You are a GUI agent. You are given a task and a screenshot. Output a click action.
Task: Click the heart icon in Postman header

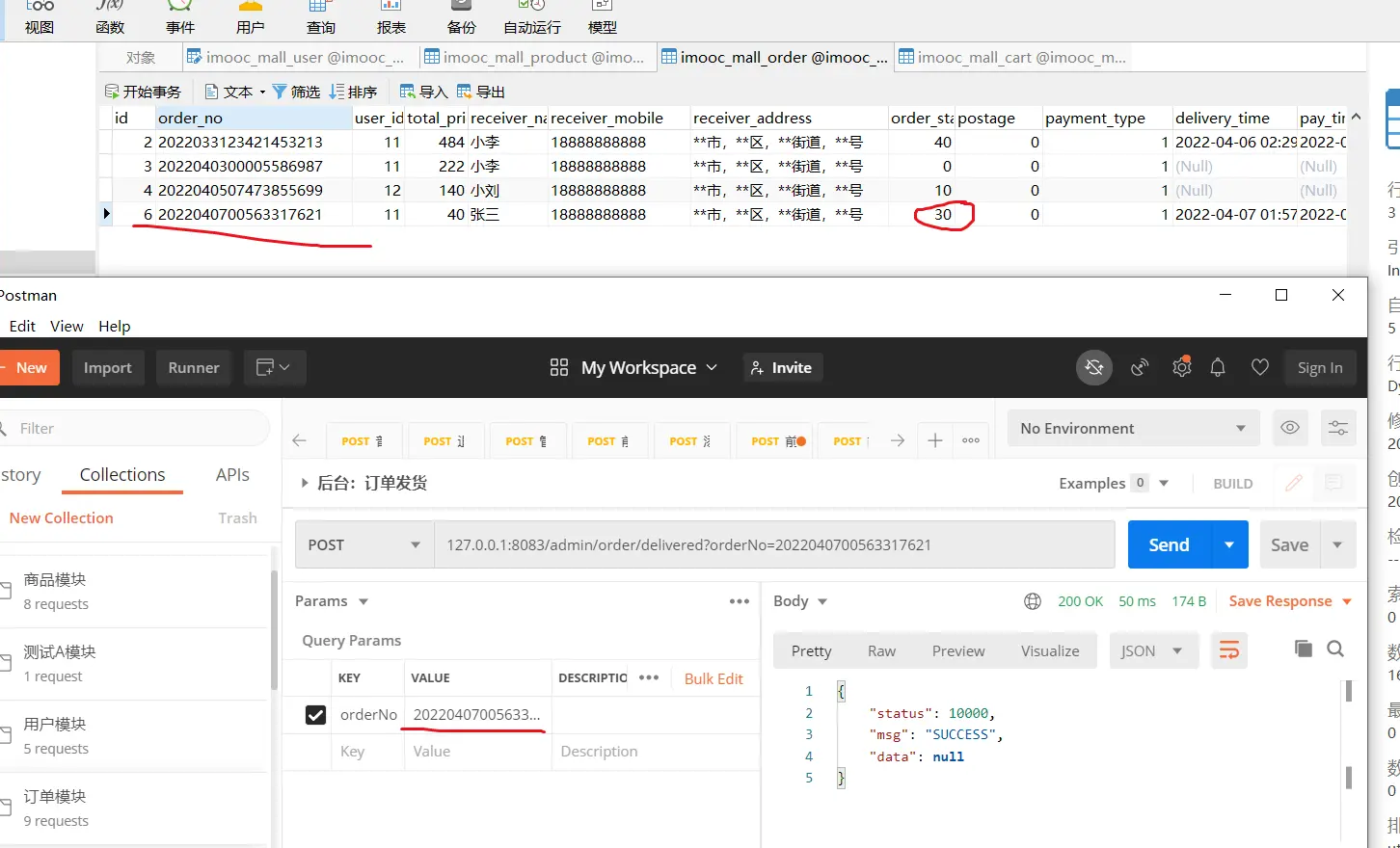(1259, 367)
